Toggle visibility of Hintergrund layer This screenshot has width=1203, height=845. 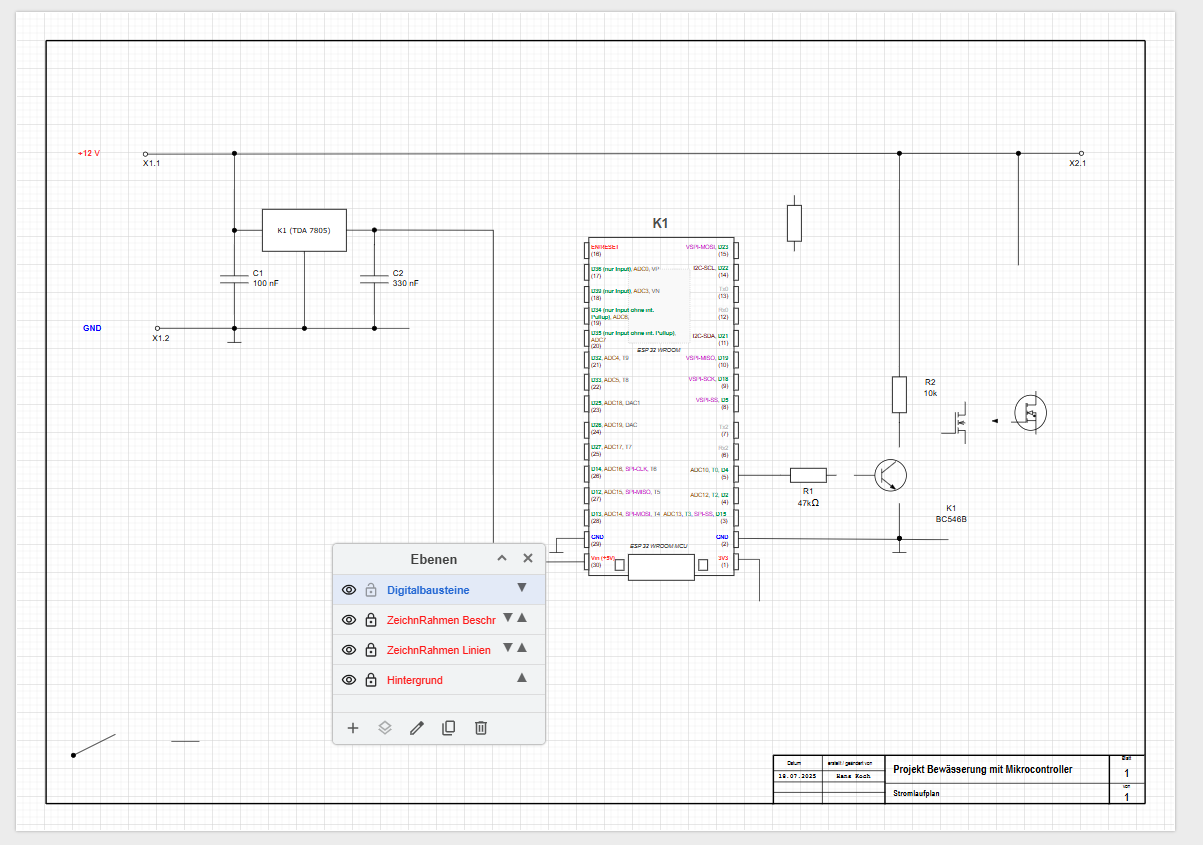pyautogui.click(x=349, y=680)
